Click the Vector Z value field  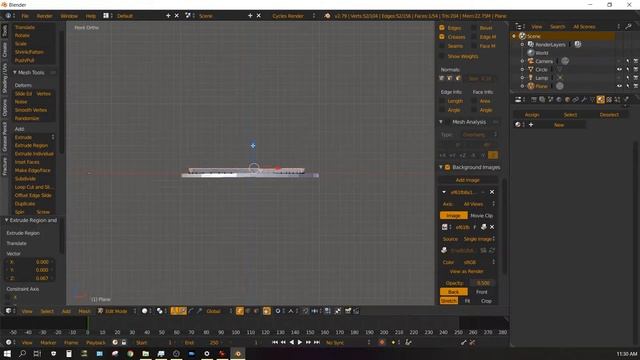tap(29, 278)
